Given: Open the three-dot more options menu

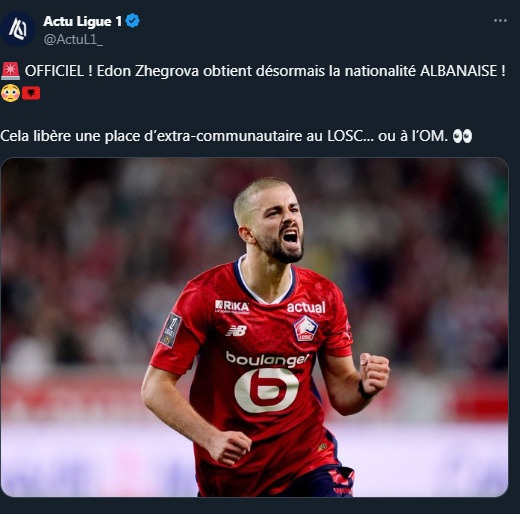Looking at the screenshot, I should 500,21.
